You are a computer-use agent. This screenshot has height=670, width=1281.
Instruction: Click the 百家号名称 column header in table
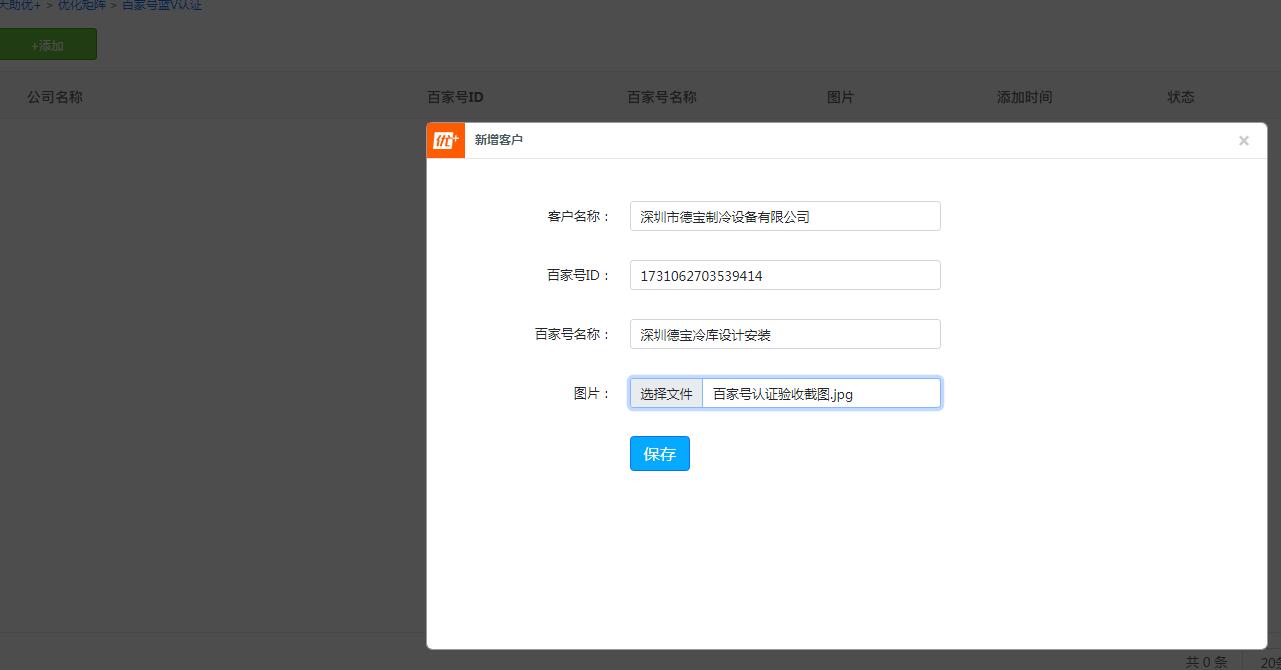[662, 97]
